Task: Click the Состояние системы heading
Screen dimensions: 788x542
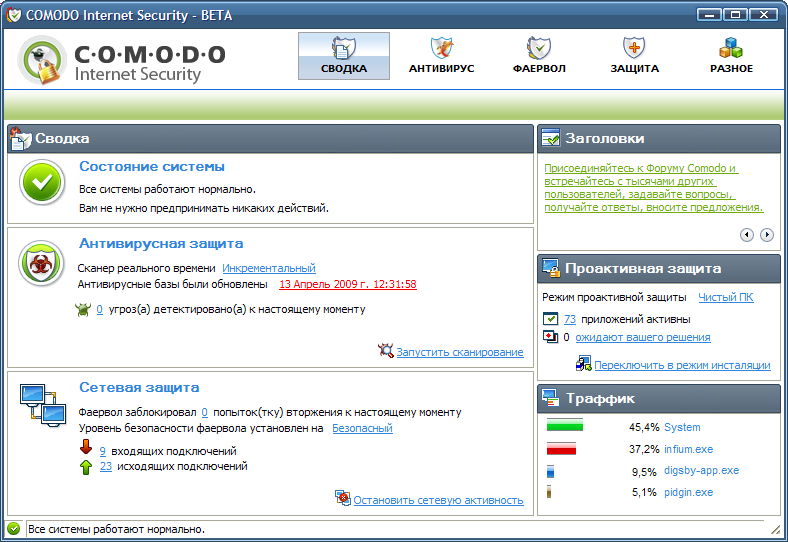Action: pyautogui.click(x=152, y=166)
